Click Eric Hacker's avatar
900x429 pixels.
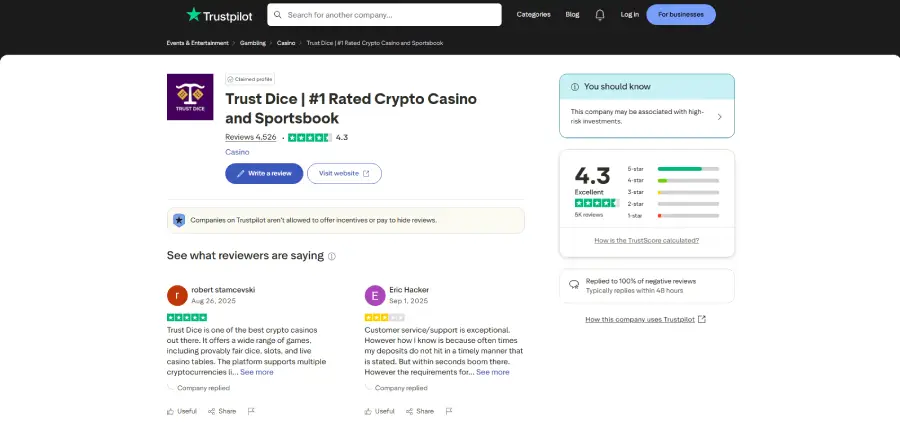[x=375, y=295]
